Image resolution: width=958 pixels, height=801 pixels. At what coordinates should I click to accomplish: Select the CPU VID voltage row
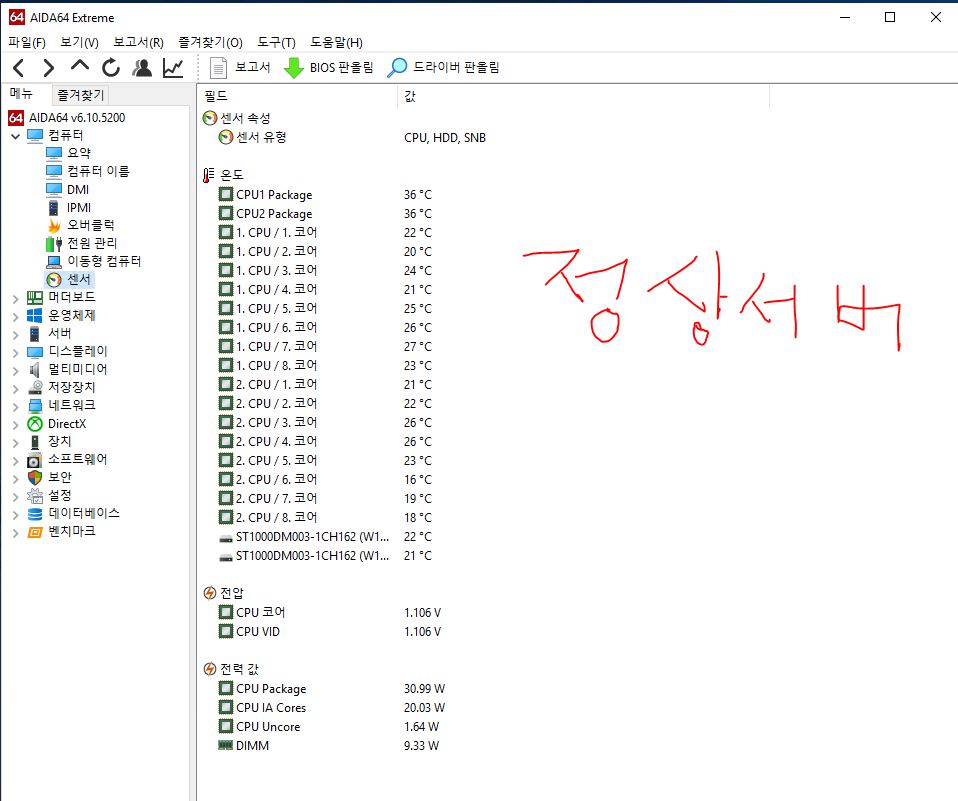pyautogui.click(x=330, y=632)
